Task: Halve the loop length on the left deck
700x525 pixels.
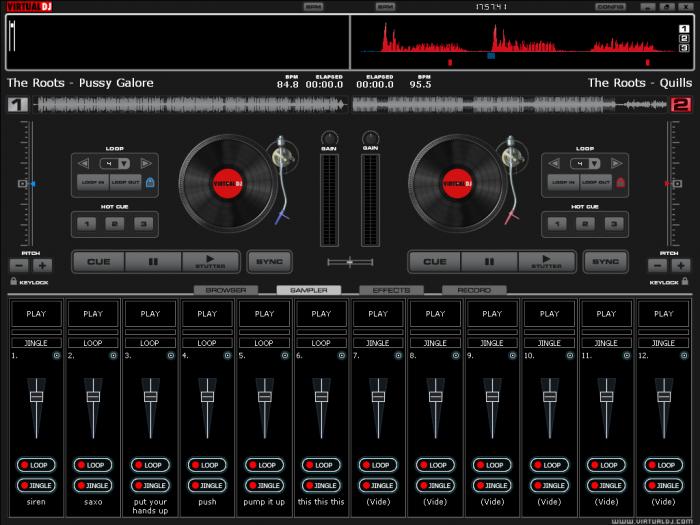Action: pyautogui.click(x=81, y=163)
